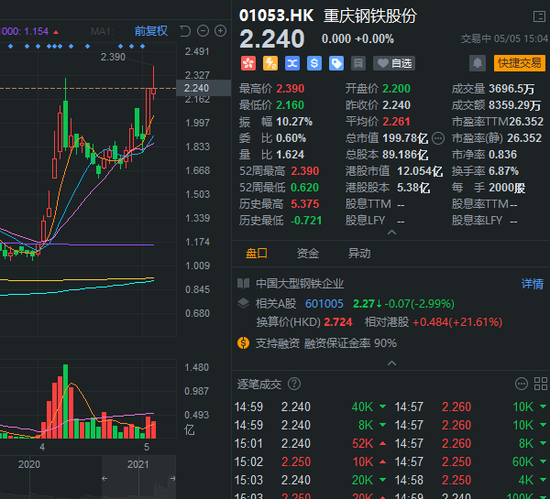Open the 详情 details link
Viewport: 550px width, 499px height.
pos(532,283)
